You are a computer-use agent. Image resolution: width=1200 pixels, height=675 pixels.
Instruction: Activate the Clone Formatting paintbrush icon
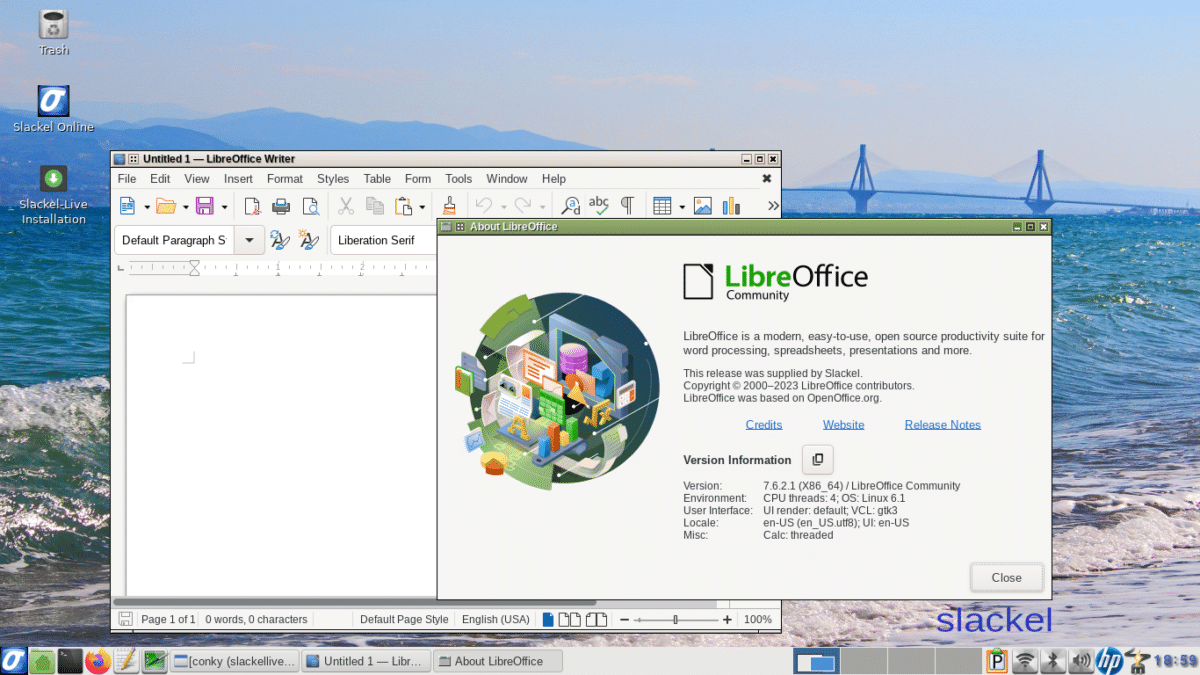pyautogui.click(x=450, y=206)
